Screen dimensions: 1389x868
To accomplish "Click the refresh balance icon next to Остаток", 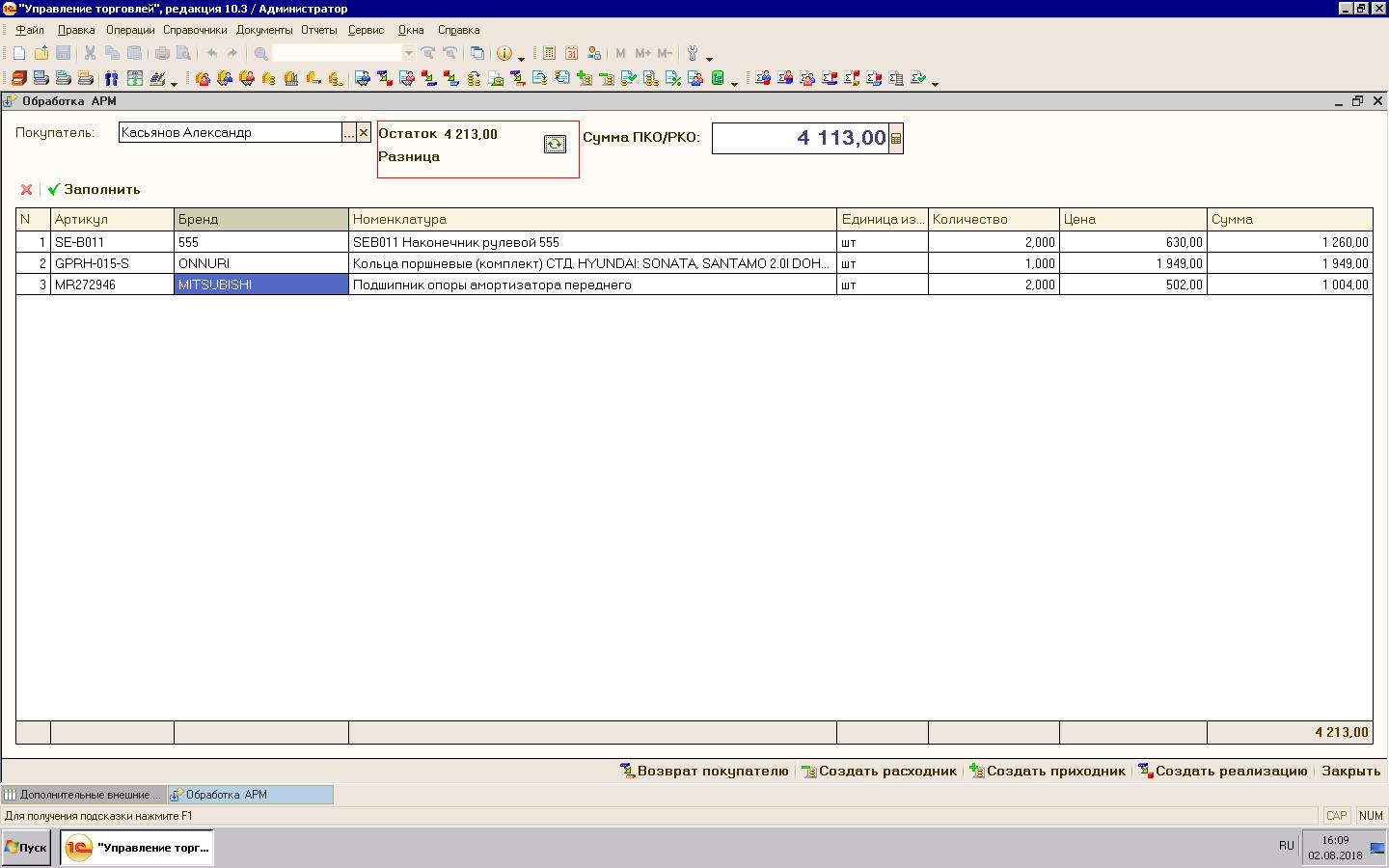I will 555,144.
